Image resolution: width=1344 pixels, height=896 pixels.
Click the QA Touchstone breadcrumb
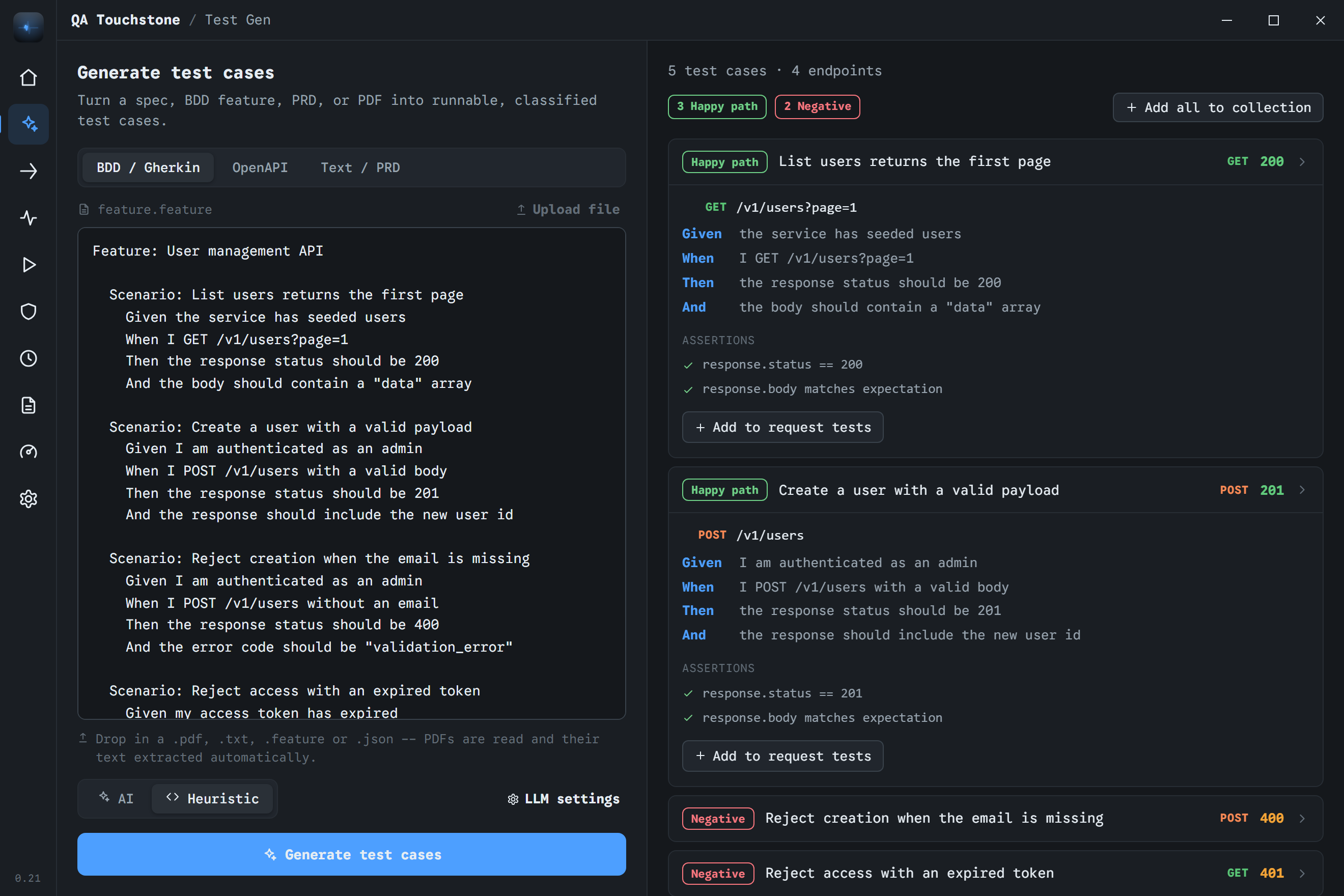(x=125, y=20)
